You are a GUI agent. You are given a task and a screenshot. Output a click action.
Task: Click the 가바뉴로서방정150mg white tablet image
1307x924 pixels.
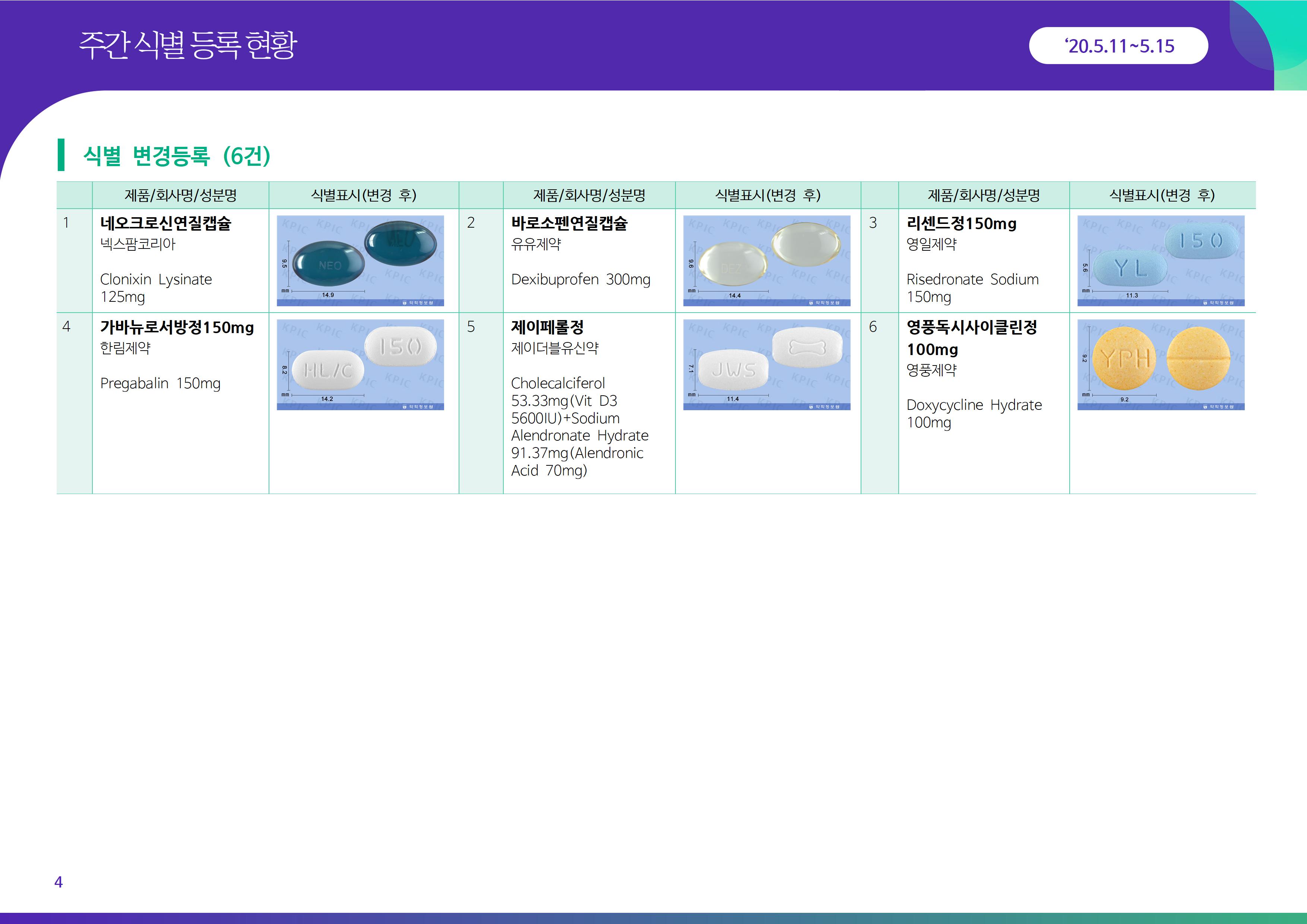pos(360,364)
